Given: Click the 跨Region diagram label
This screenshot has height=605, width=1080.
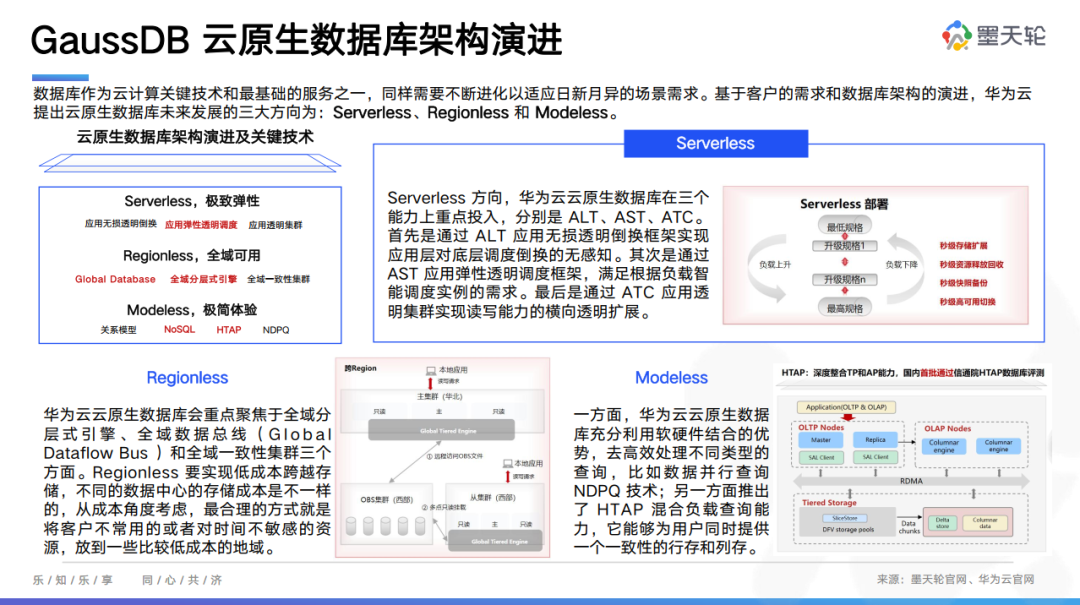Looking at the screenshot, I should point(360,368).
